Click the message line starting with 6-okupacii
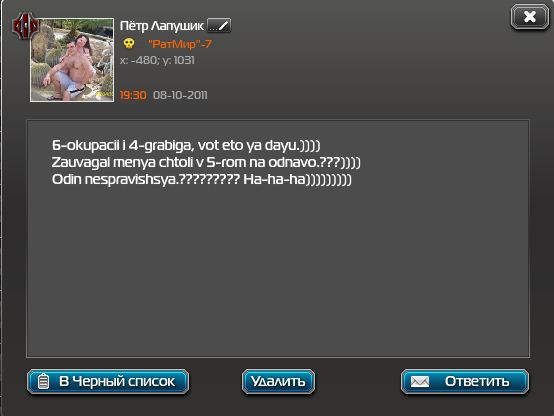This screenshot has height=416, width=554. 186,145
